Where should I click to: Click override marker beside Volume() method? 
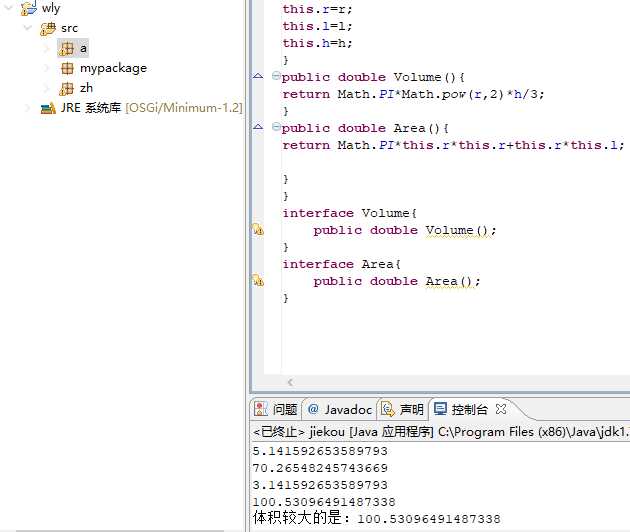(x=258, y=76)
